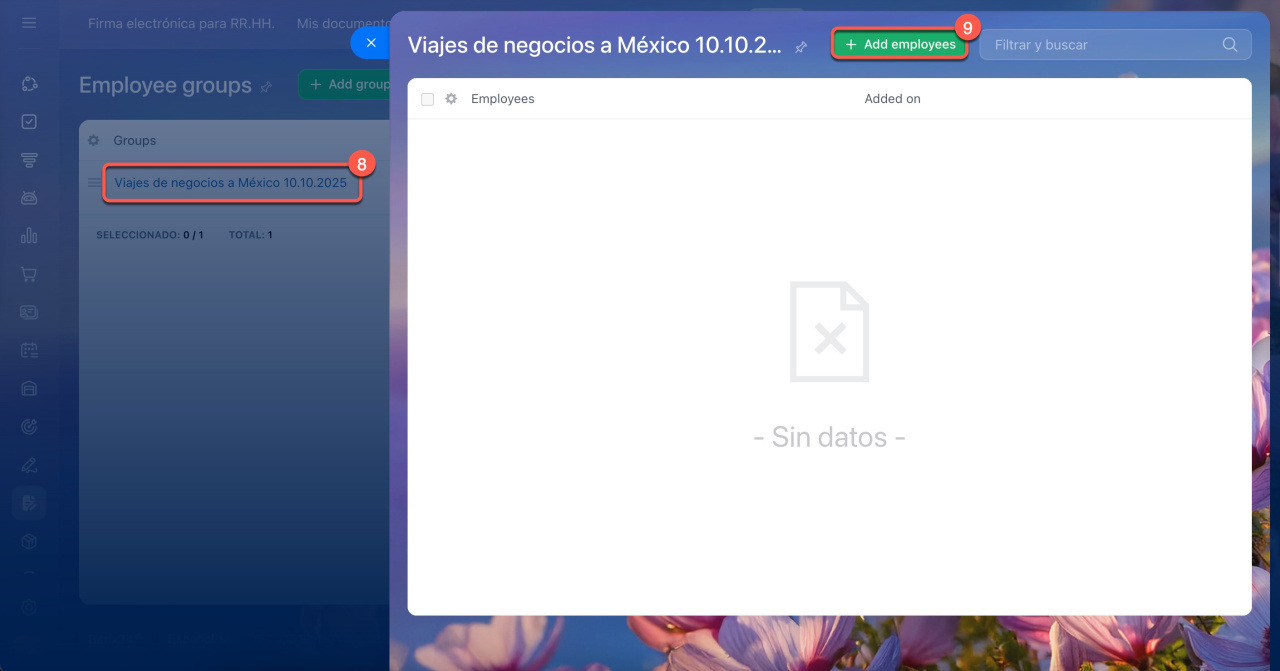Open the gear settings of the Employees grid
This screenshot has width=1280, height=671.
click(451, 99)
